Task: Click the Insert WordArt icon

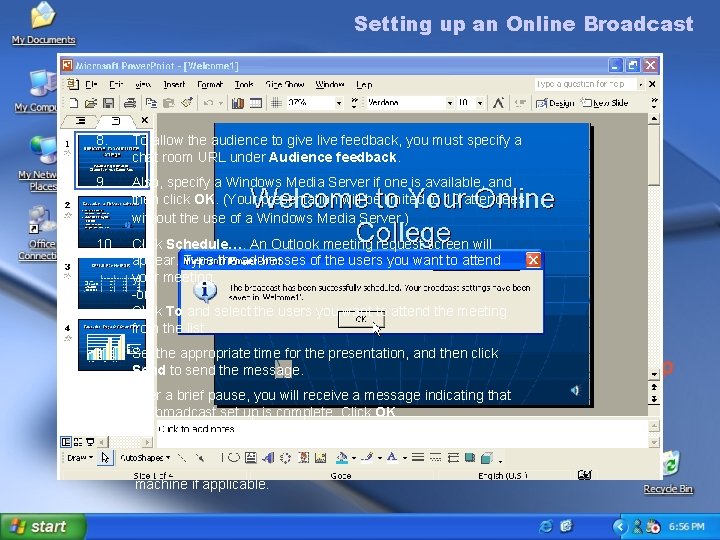Action: point(269,458)
